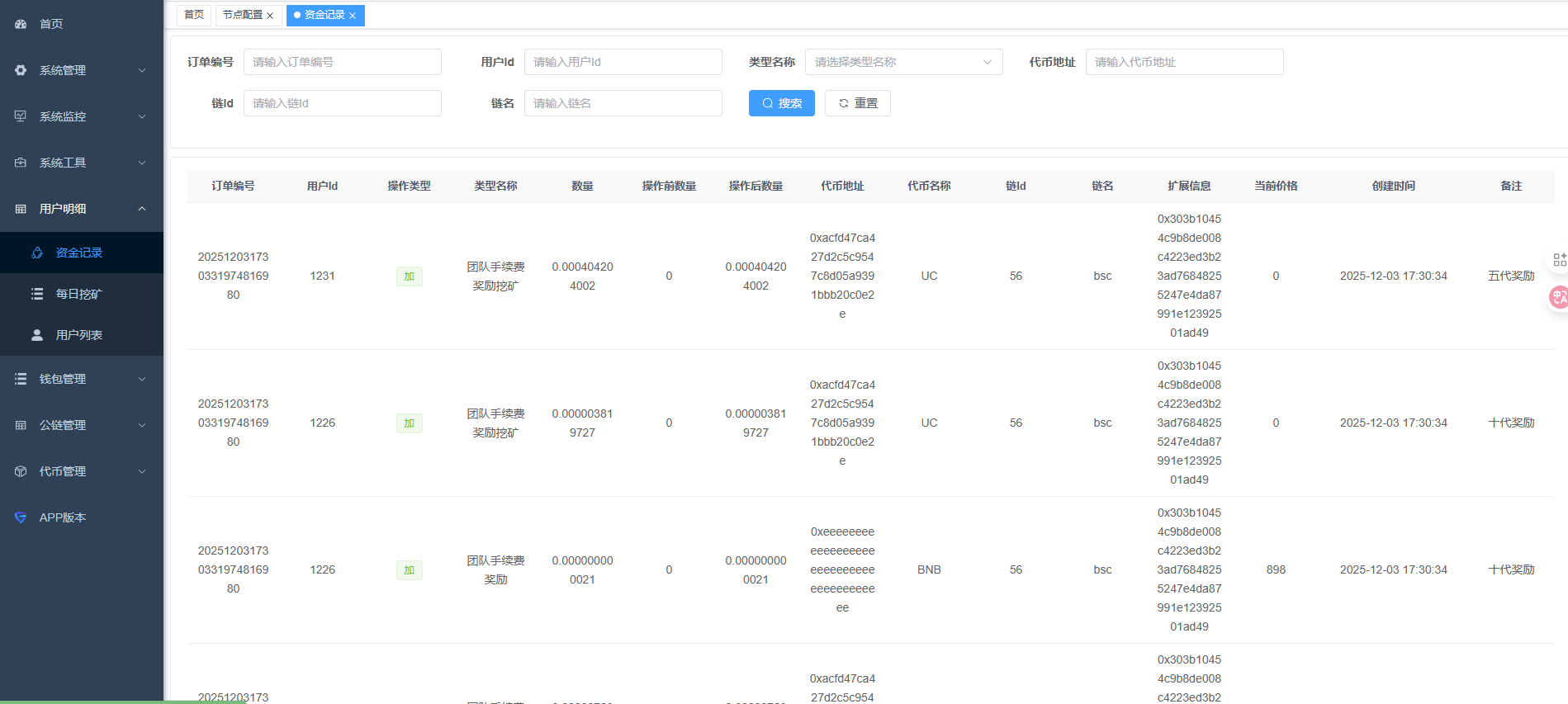
Task: Close the 资金记录 tab
Action: pos(353,16)
